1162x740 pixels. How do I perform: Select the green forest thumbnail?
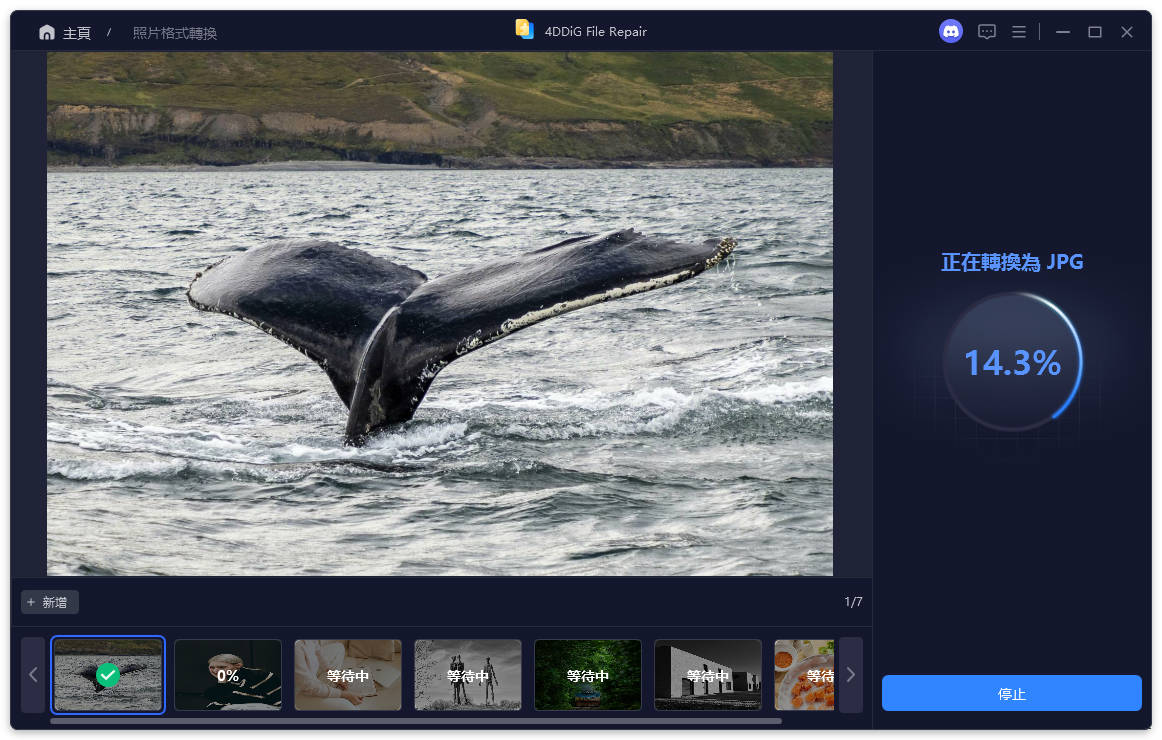(x=588, y=675)
